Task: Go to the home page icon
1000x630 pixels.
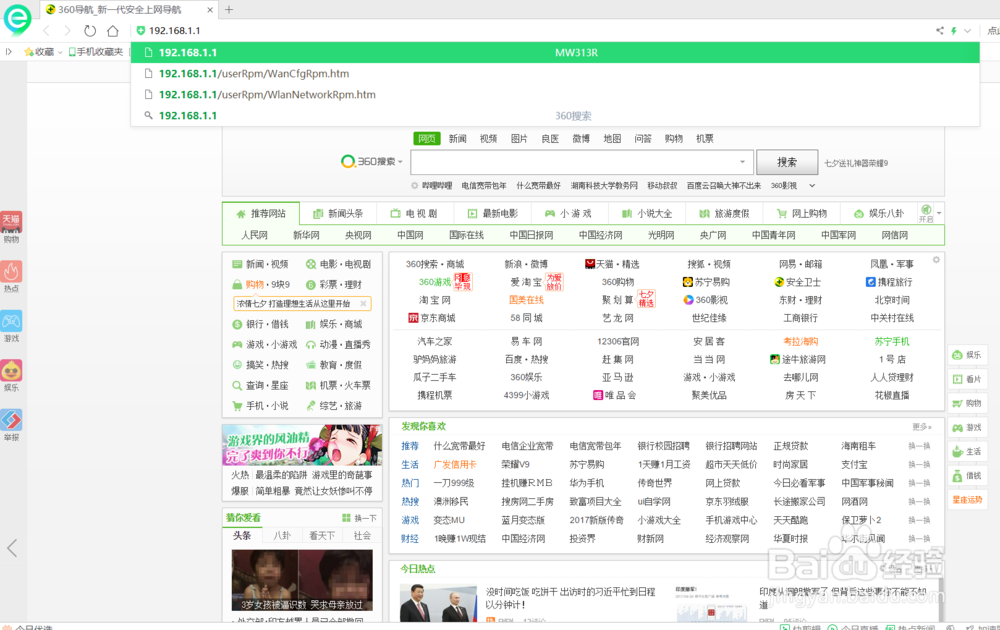Action: coord(113,31)
